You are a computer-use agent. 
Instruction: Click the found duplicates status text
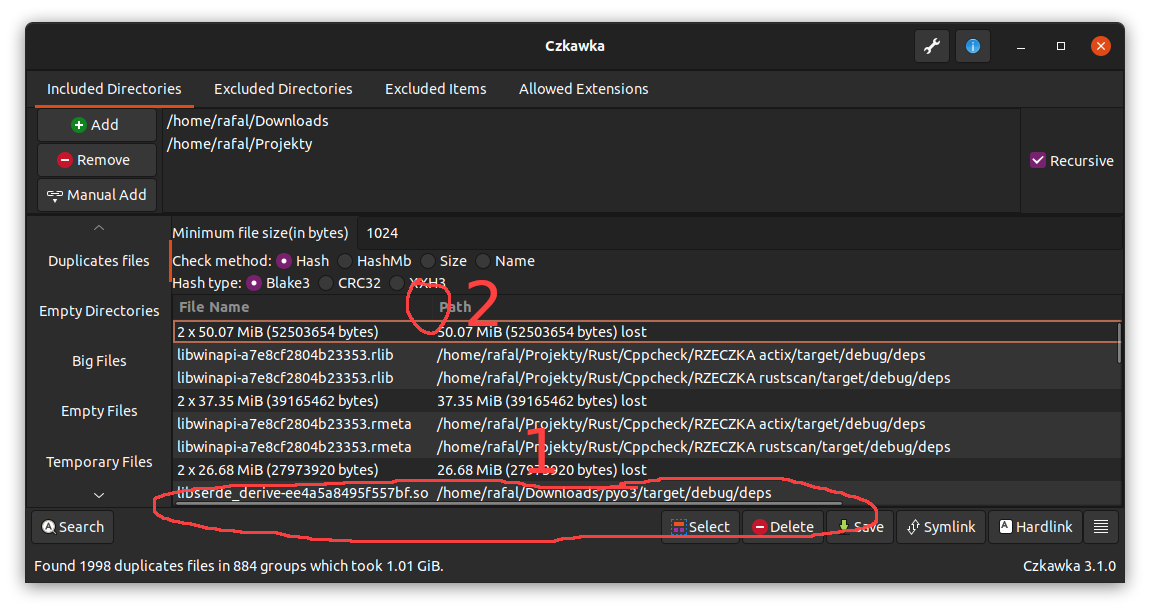[x=238, y=566]
